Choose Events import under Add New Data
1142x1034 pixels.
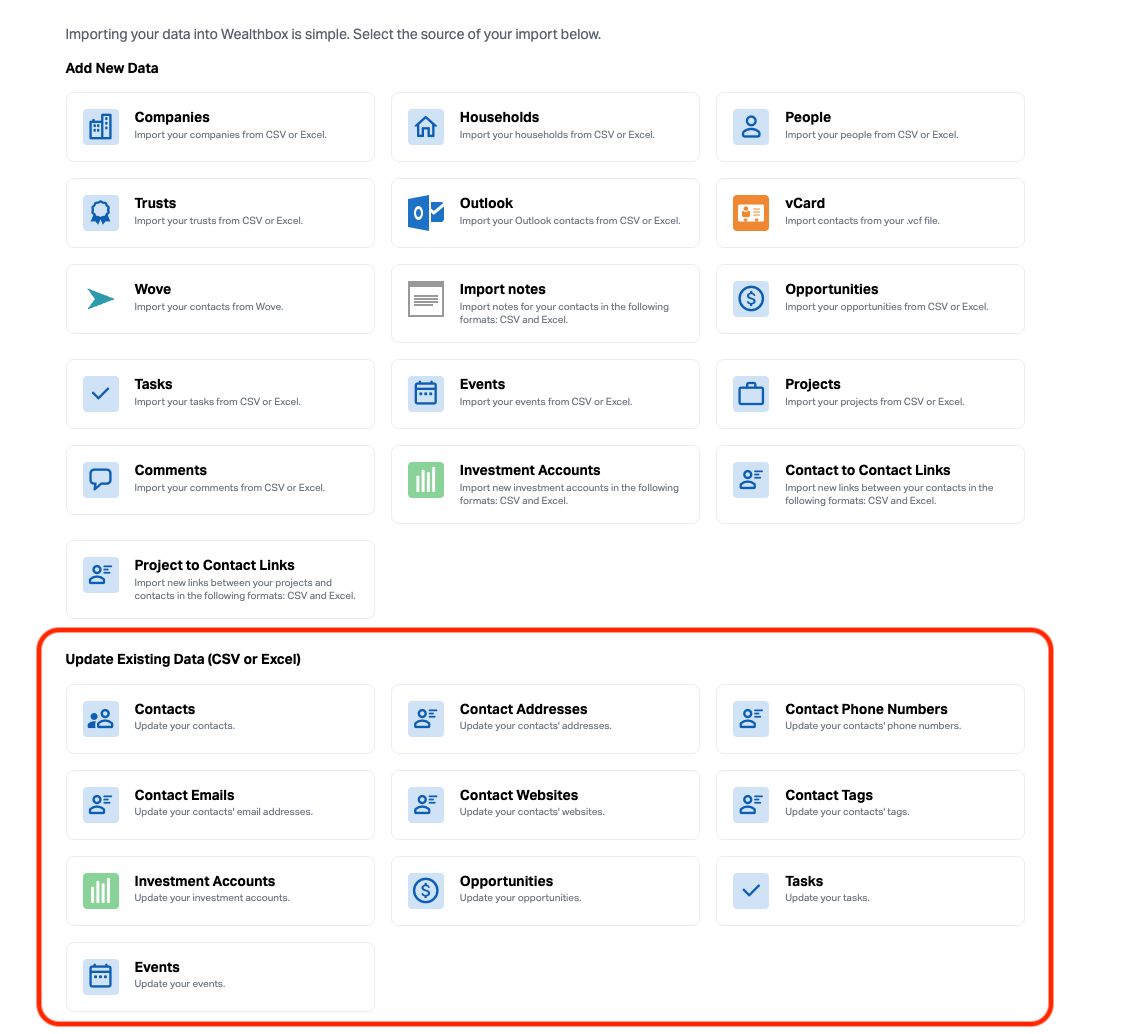pos(544,393)
